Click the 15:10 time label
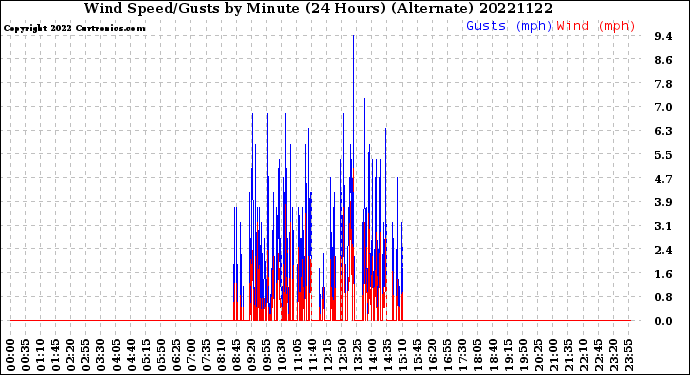The image size is (690, 375). 402,355
